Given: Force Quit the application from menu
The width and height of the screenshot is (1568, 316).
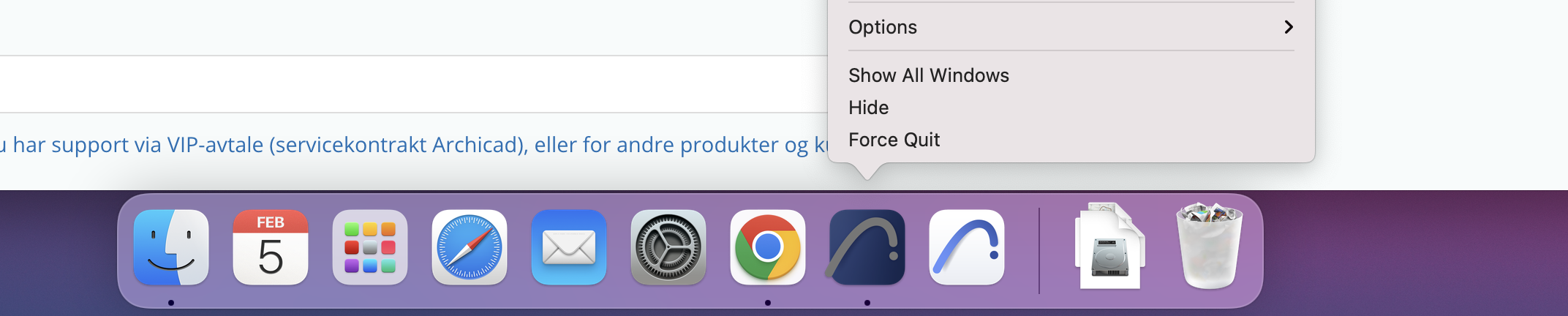Looking at the screenshot, I should 894,140.
